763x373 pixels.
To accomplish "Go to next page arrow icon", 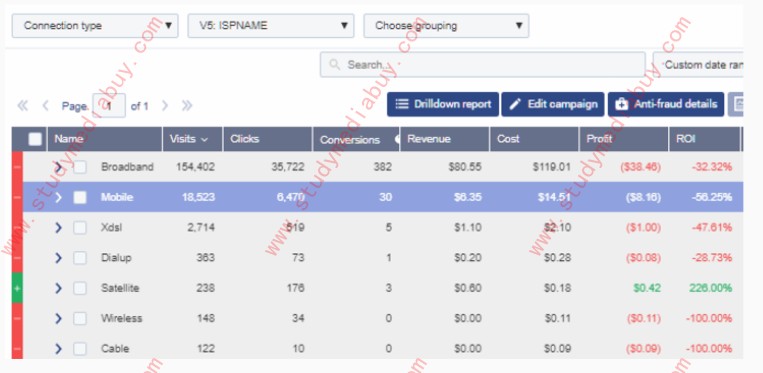I will [164, 106].
